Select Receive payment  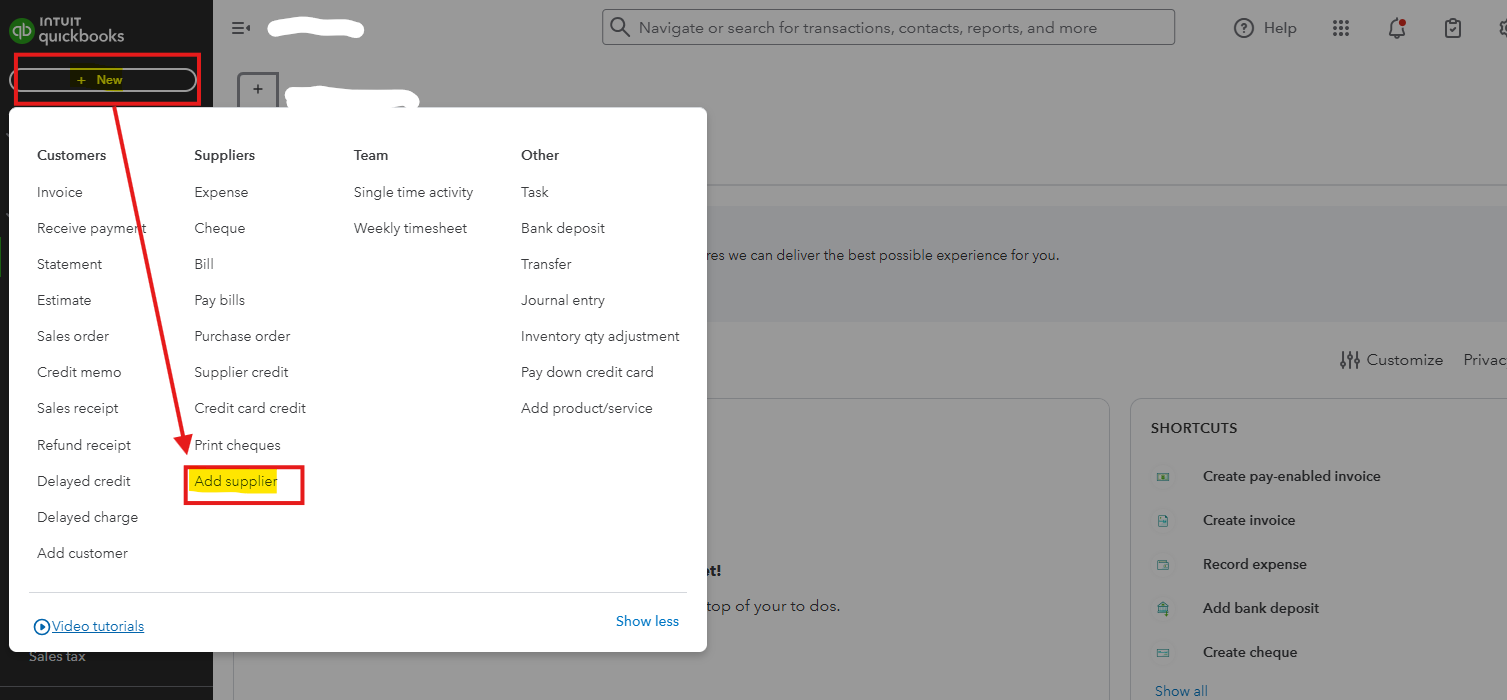92,228
